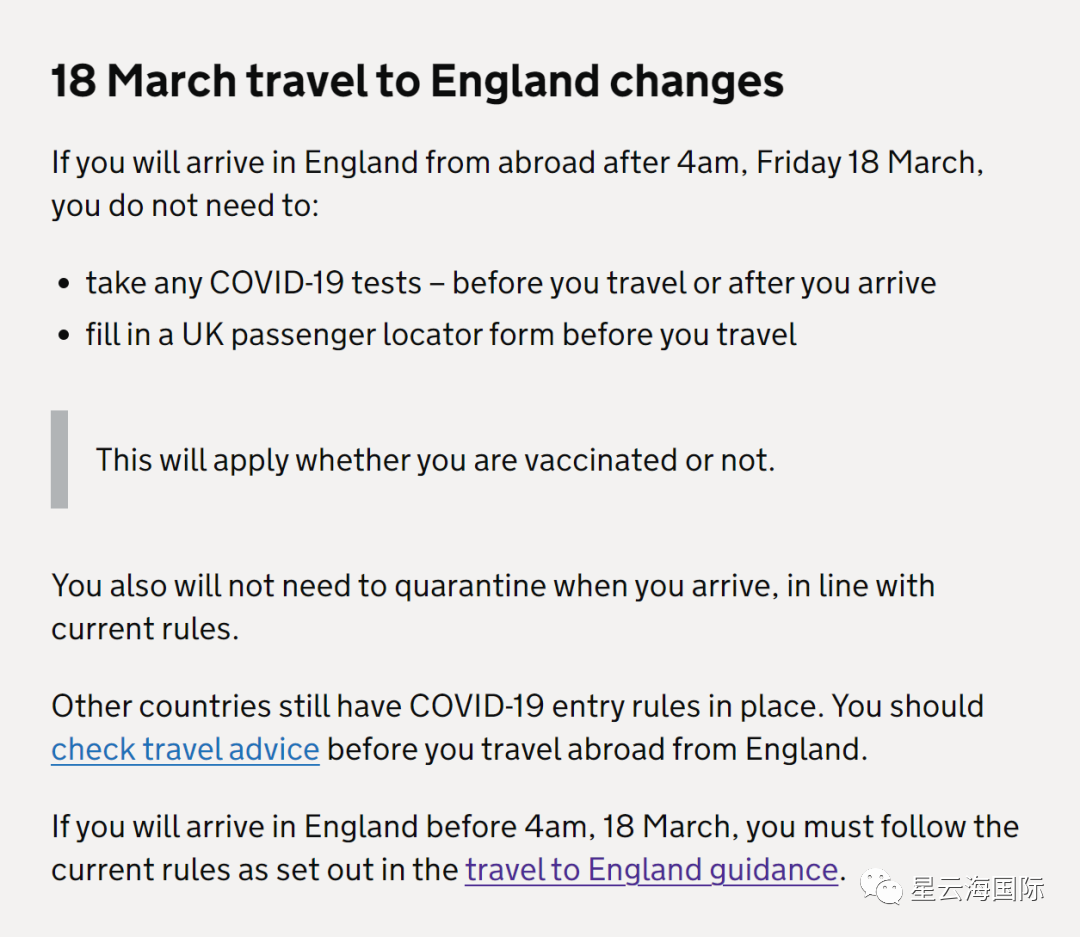Click the 星云海国际 watermark text
Image resolution: width=1080 pixels, height=937 pixels.
tap(976, 888)
